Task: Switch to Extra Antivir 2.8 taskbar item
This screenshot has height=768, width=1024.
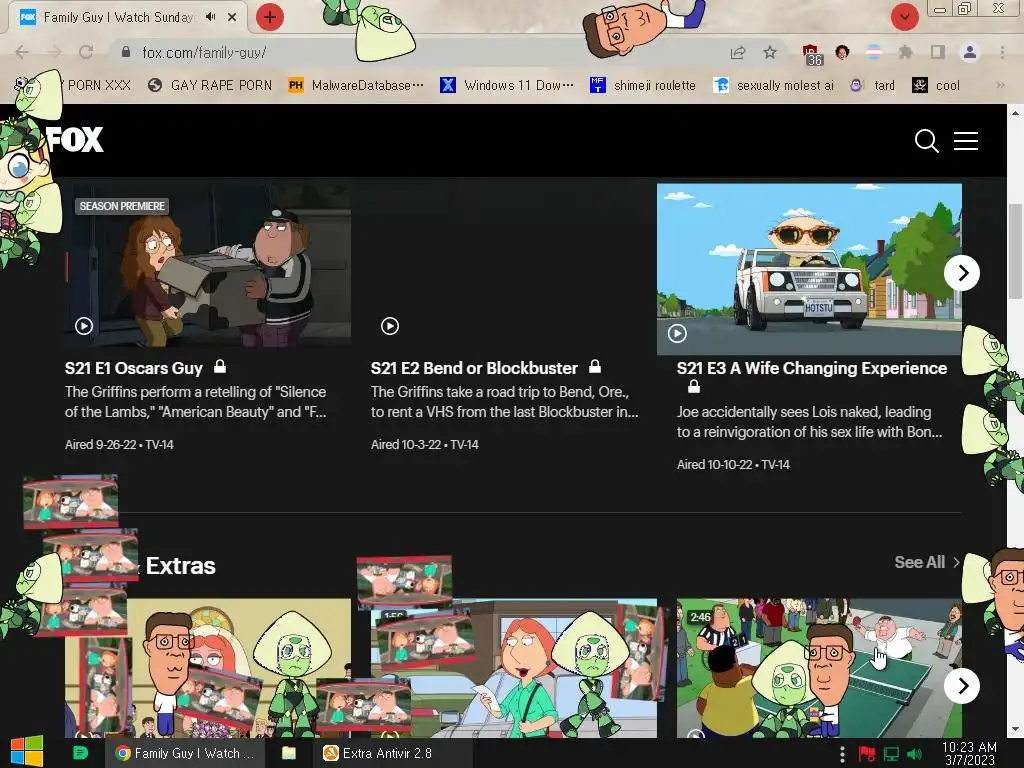Action: [392, 753]
